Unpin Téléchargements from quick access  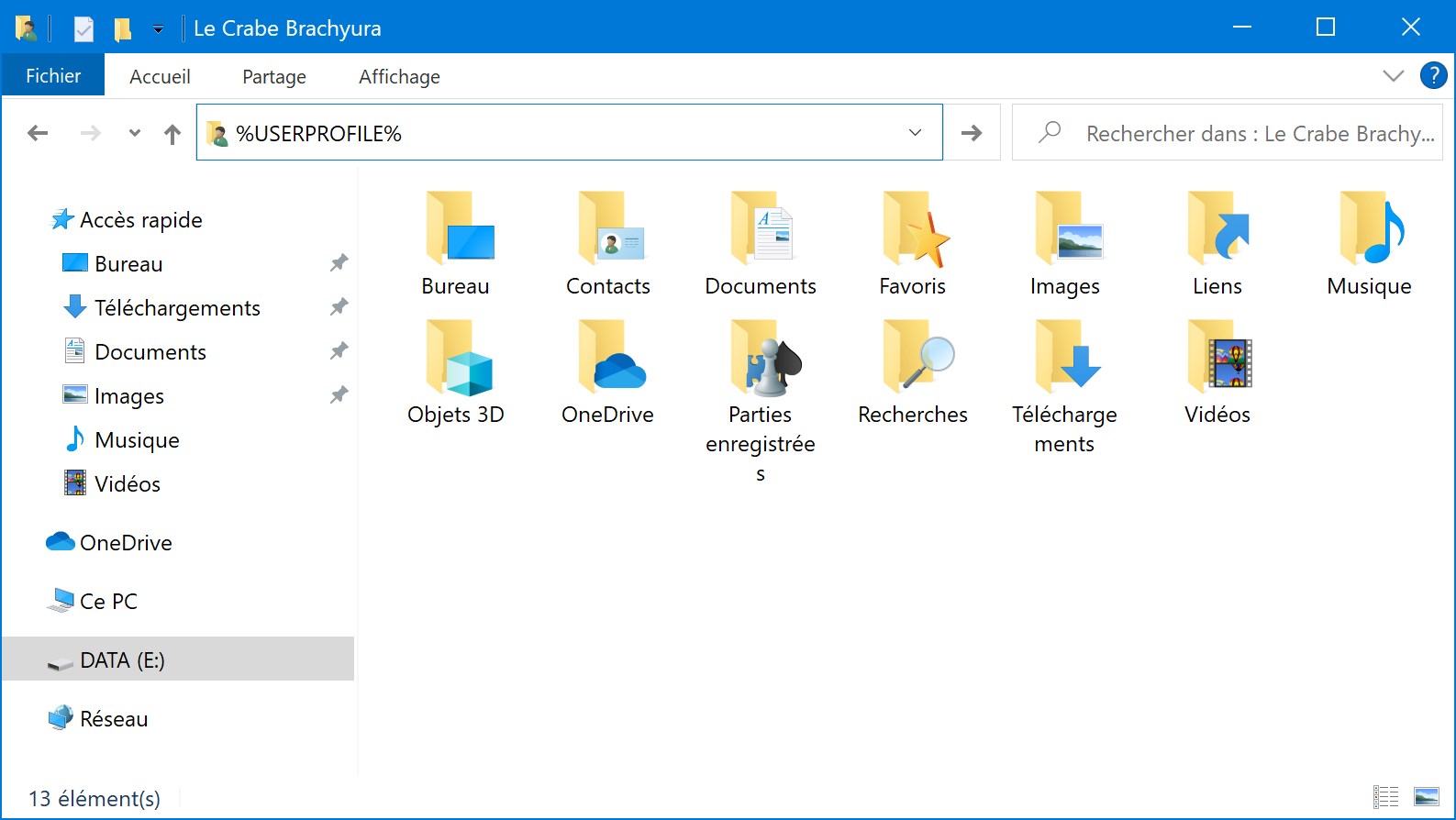(x=339, y=307)
